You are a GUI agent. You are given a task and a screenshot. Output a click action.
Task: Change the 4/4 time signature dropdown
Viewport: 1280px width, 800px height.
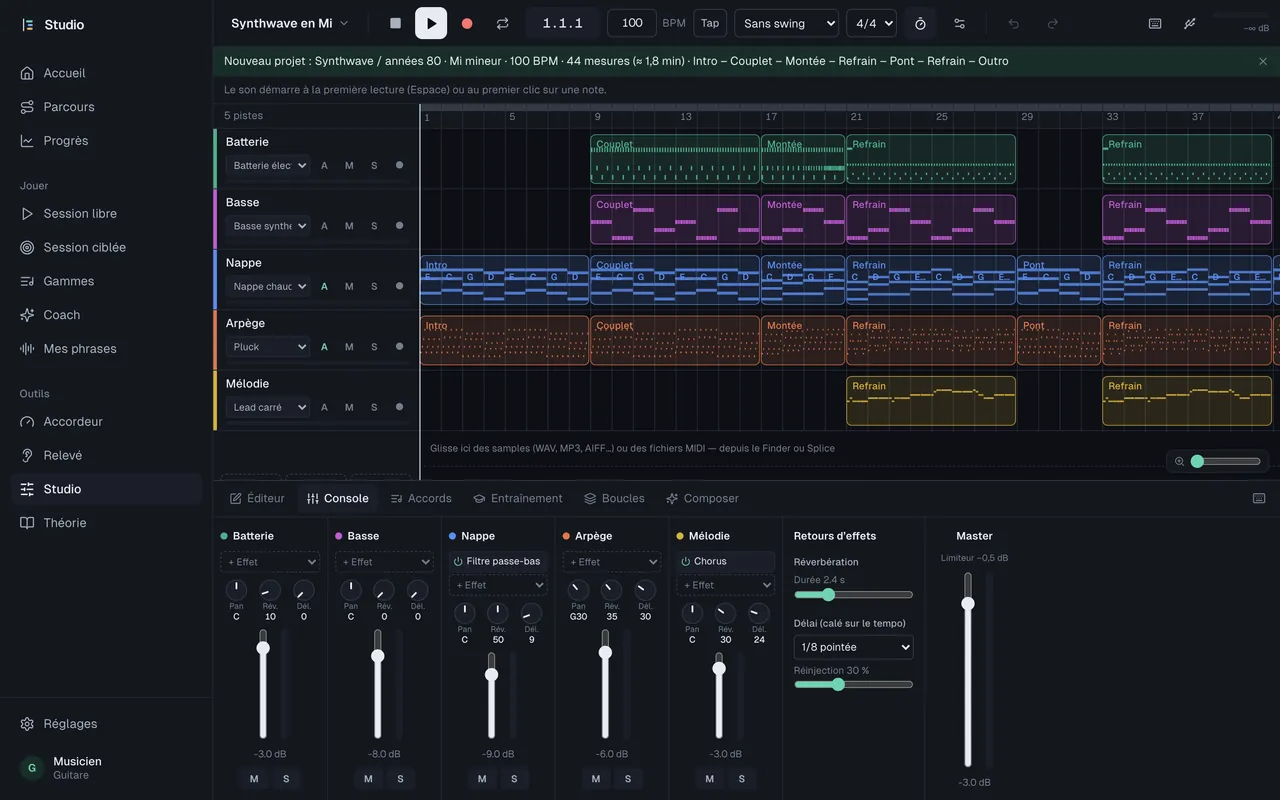(x=871, y=23)
